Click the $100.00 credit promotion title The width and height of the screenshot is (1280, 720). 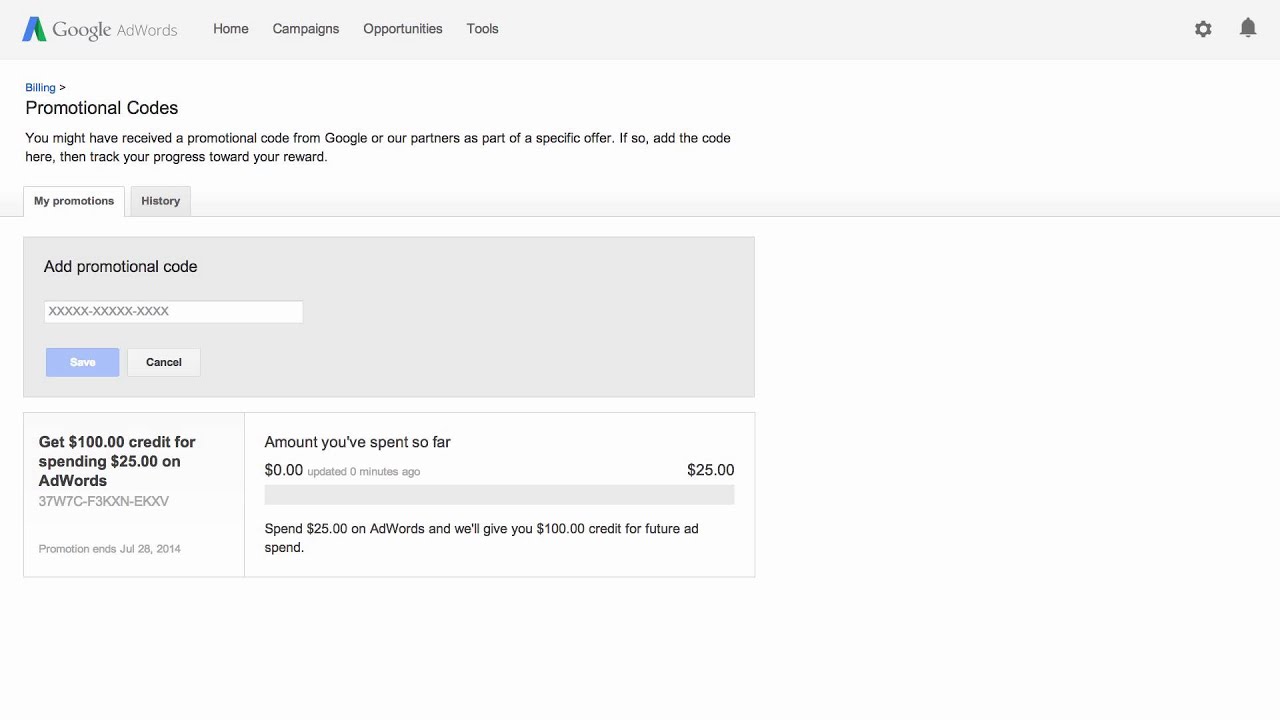click(x=117, y=461)
